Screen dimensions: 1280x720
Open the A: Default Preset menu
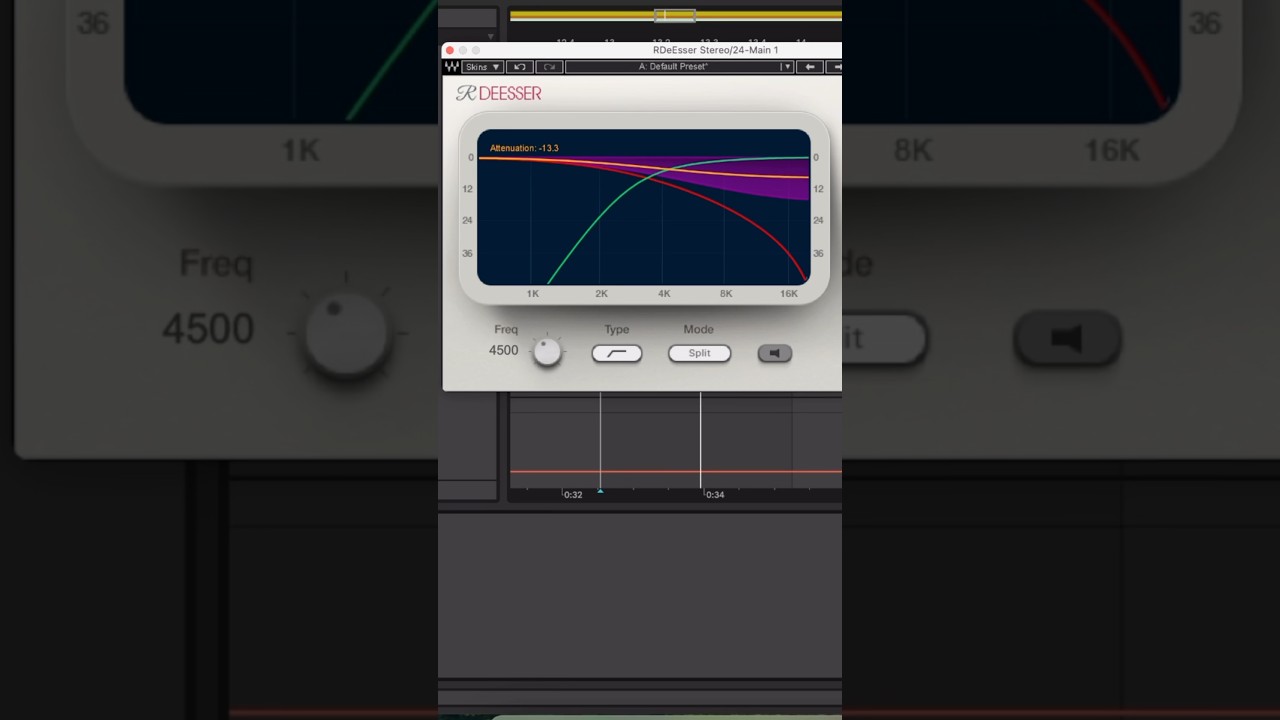click(x=679, y=67)
